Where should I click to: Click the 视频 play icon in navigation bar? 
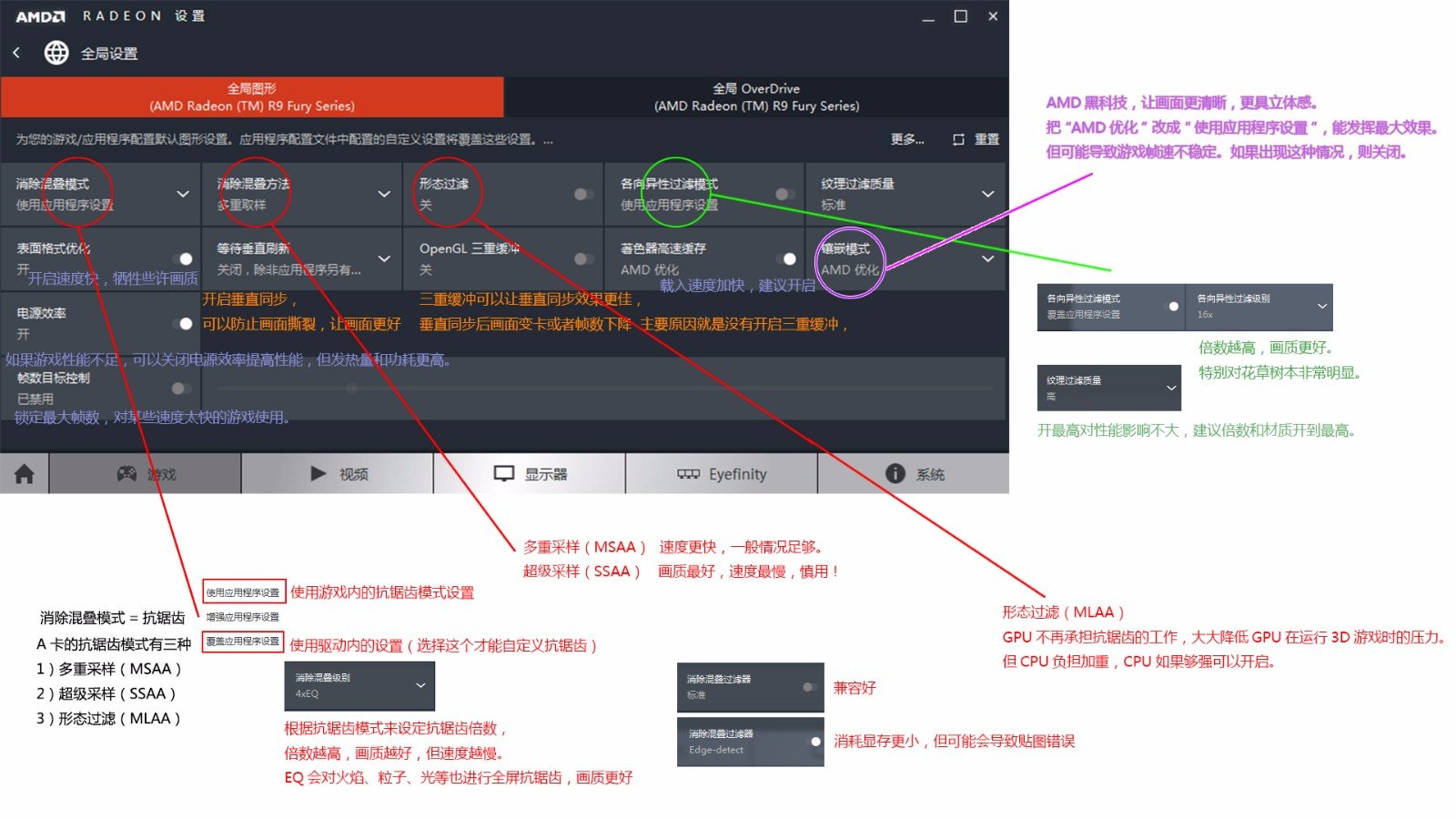pos(338,473)
